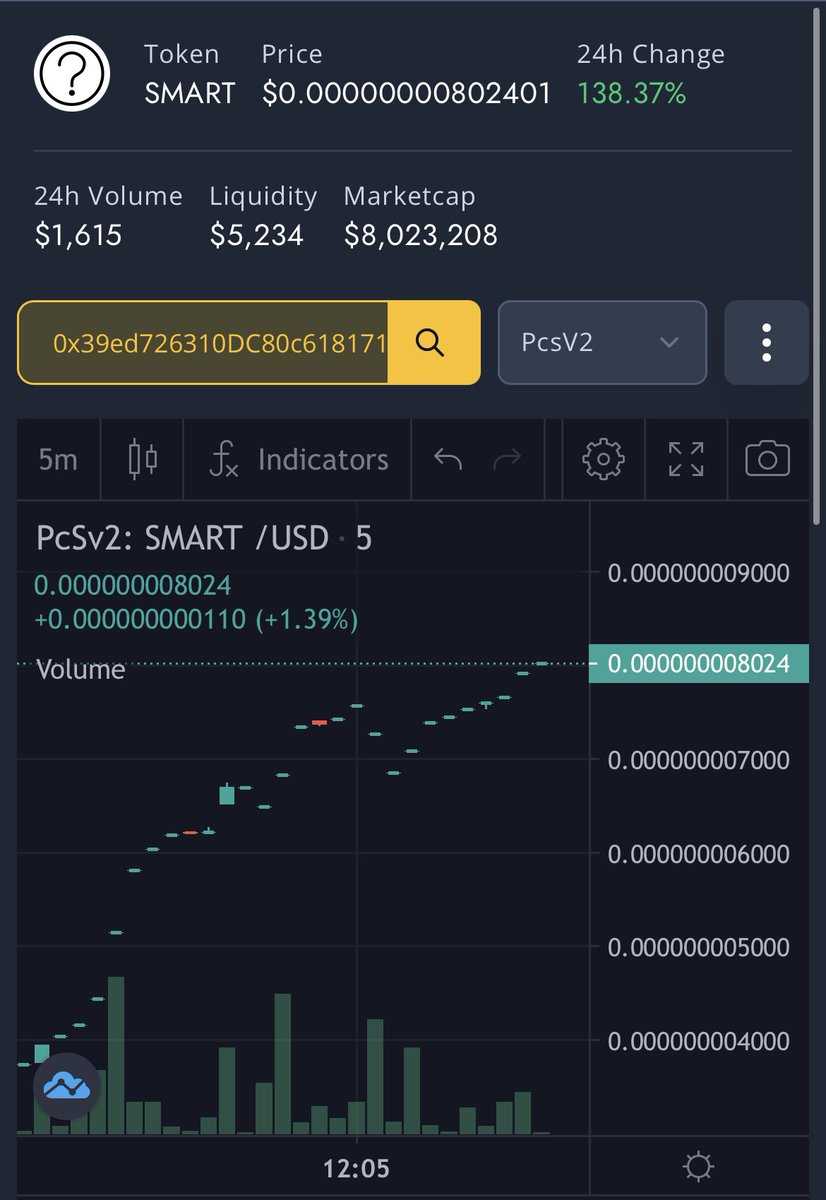826x1200 pixels.
Task: Open chart settings gear
Action: [603, 460]
